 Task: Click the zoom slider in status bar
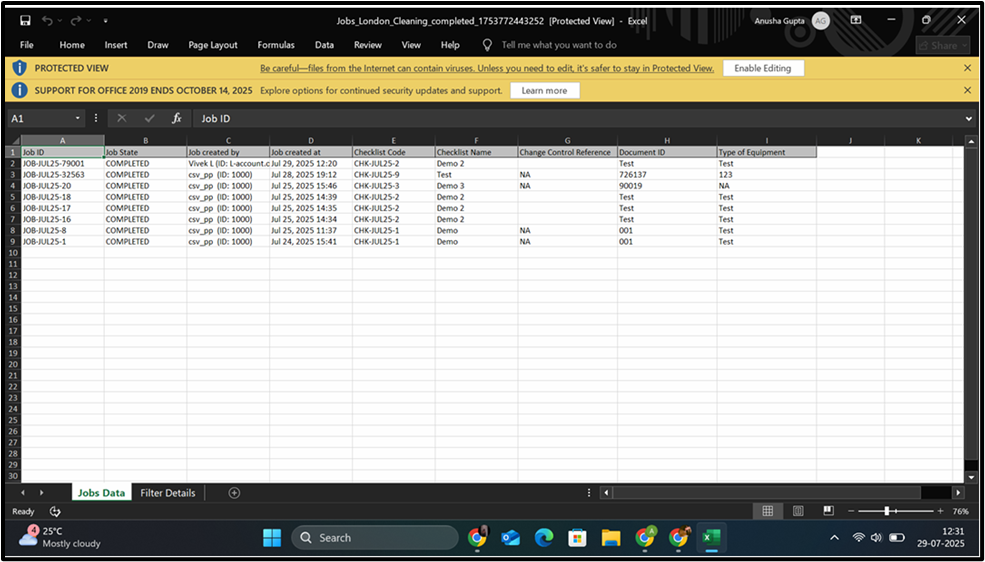[887, 511]
